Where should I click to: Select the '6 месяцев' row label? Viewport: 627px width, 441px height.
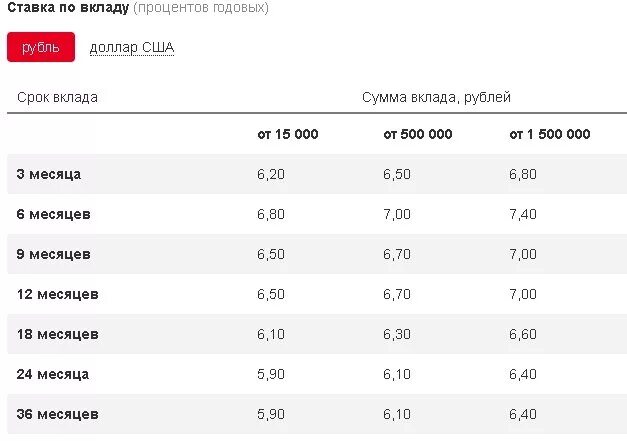click(x=54, y=214)
